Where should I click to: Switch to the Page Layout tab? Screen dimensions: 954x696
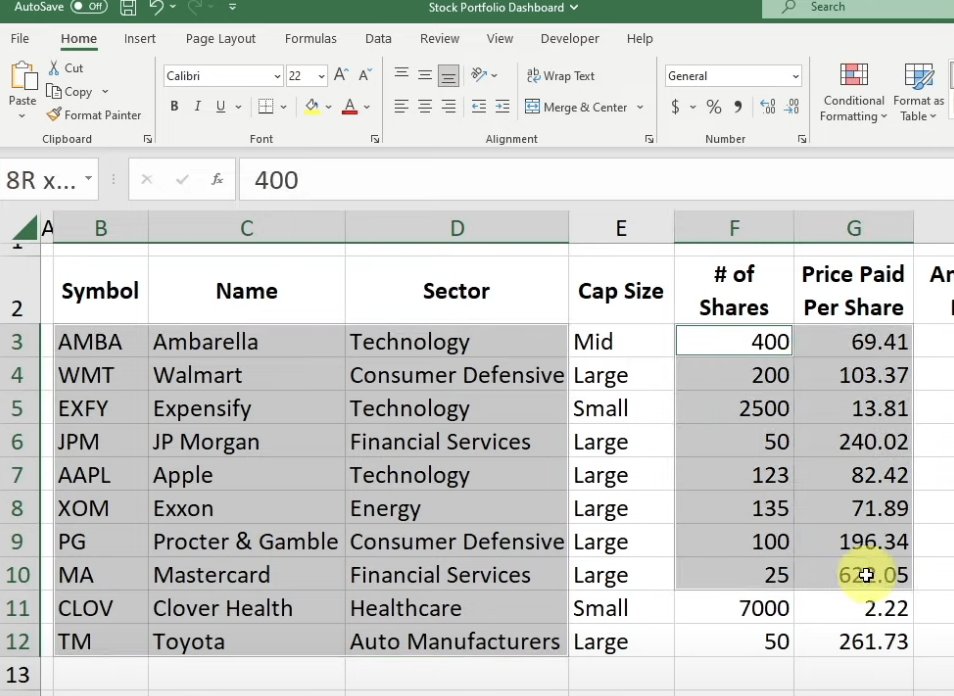[220, 38]
